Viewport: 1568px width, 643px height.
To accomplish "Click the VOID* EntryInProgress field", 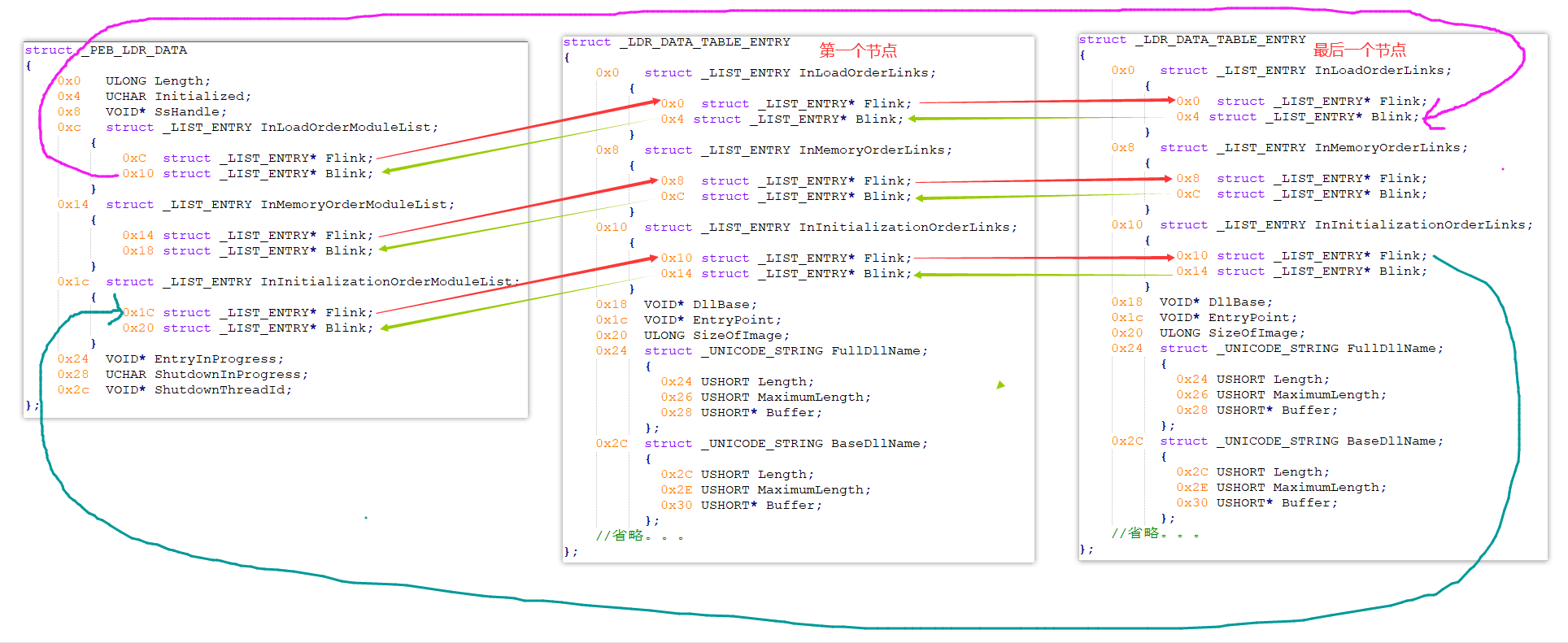I will (194, 359).
